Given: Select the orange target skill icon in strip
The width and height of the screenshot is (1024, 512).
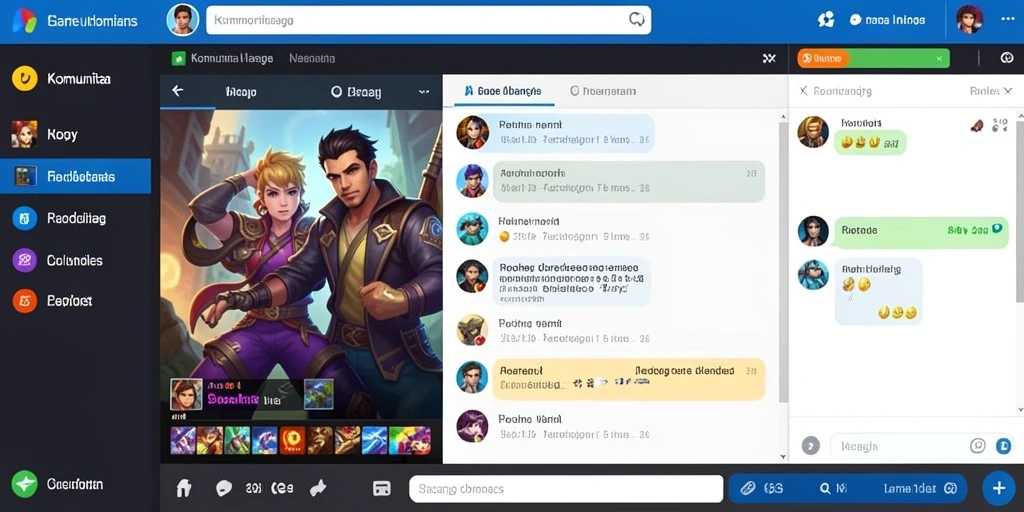Looking at the screenshot, I should (293, 440).
